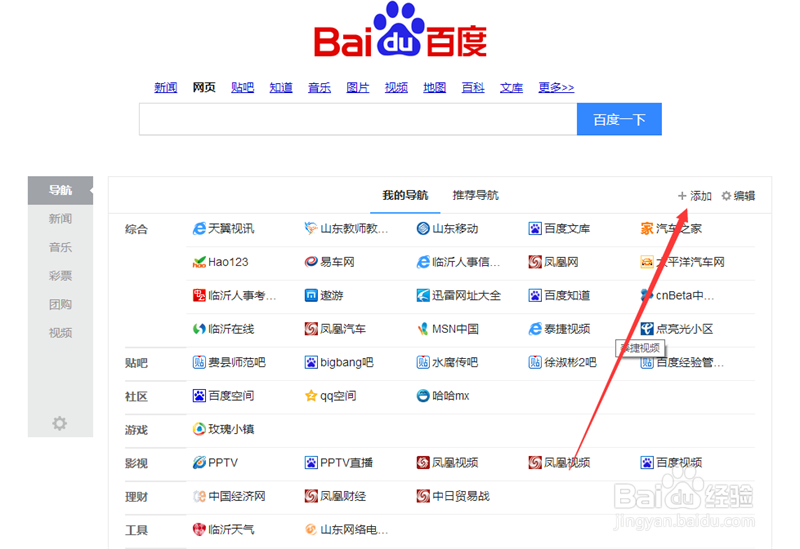
Task: Open the 百科 link above search box
Action: [x=473, y=88]
